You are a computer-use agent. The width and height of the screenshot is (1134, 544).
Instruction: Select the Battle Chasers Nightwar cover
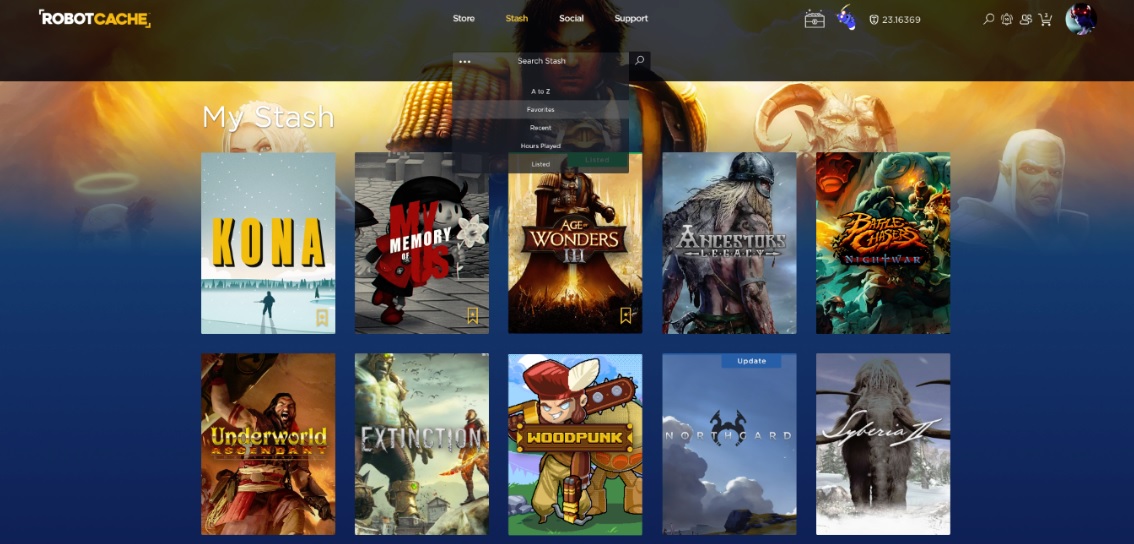point(883,243)
